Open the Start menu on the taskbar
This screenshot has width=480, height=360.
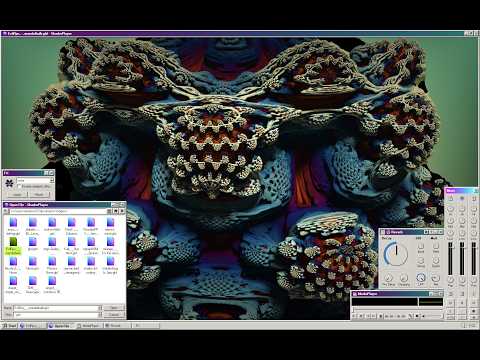click(x=10, y=326)
